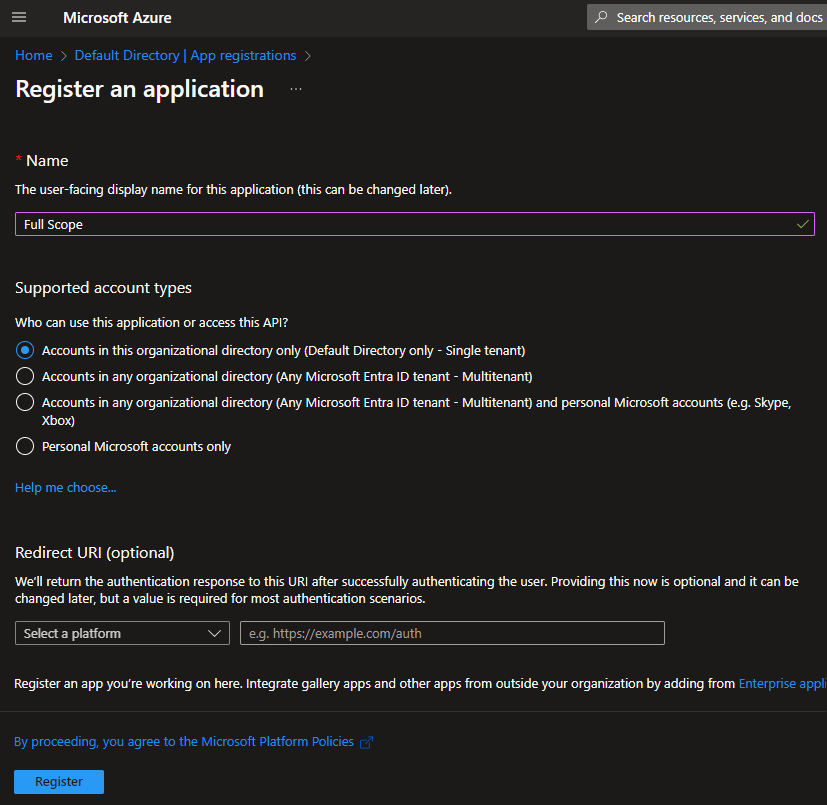The image size is (827, 805).
Task: Navigate to Default Directory App registrations breadcrumb
Action: 185,55
